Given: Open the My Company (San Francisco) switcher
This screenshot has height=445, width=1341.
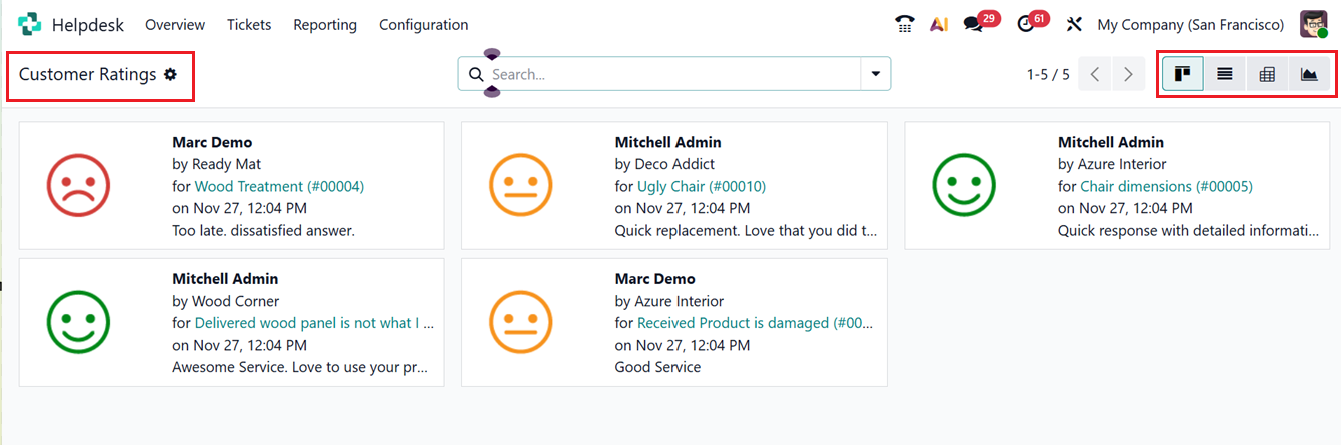Looking at the screenshot, I should [1190, 25].
